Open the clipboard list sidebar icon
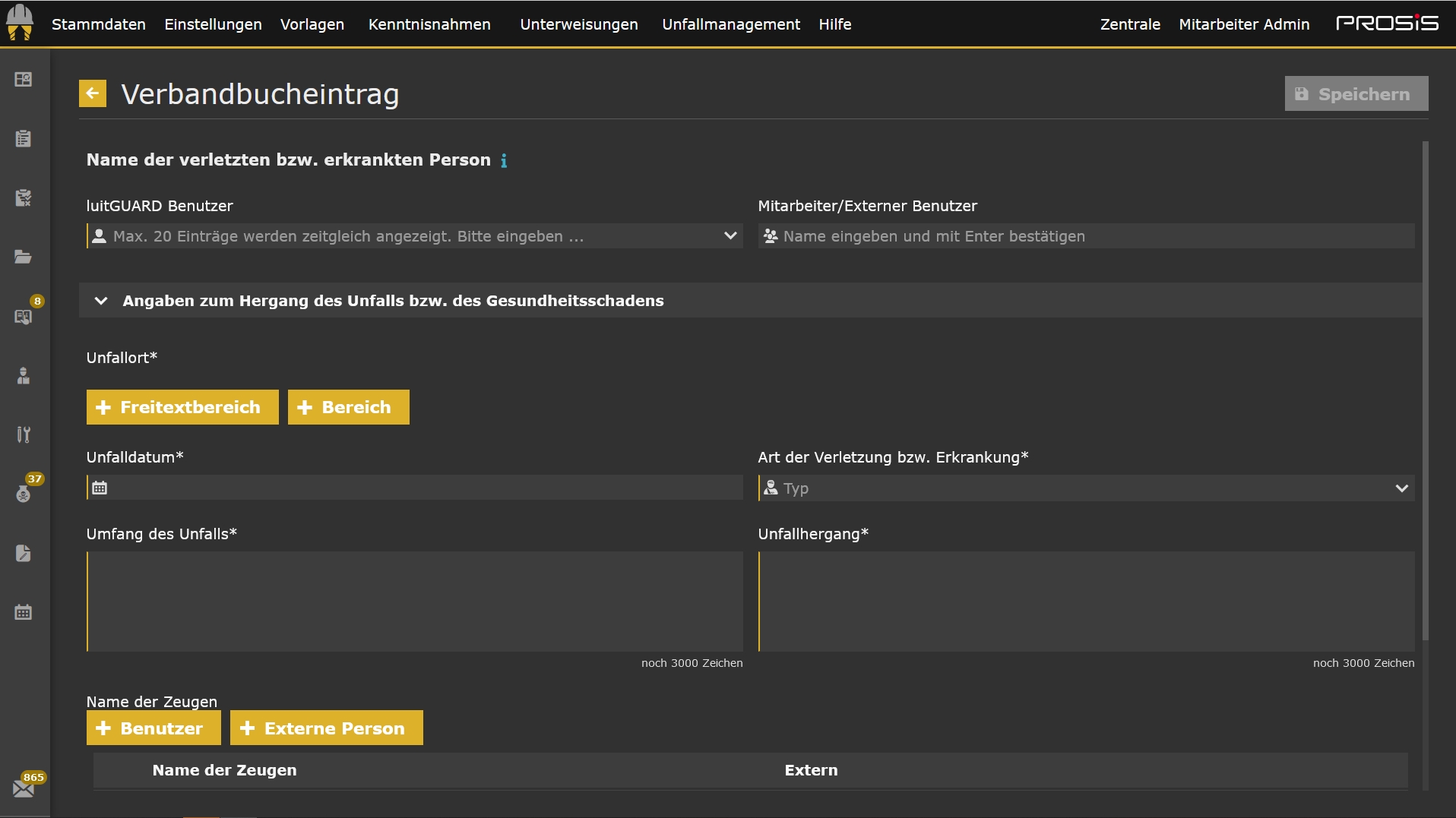1456x818 pixels. coord(24,139)
